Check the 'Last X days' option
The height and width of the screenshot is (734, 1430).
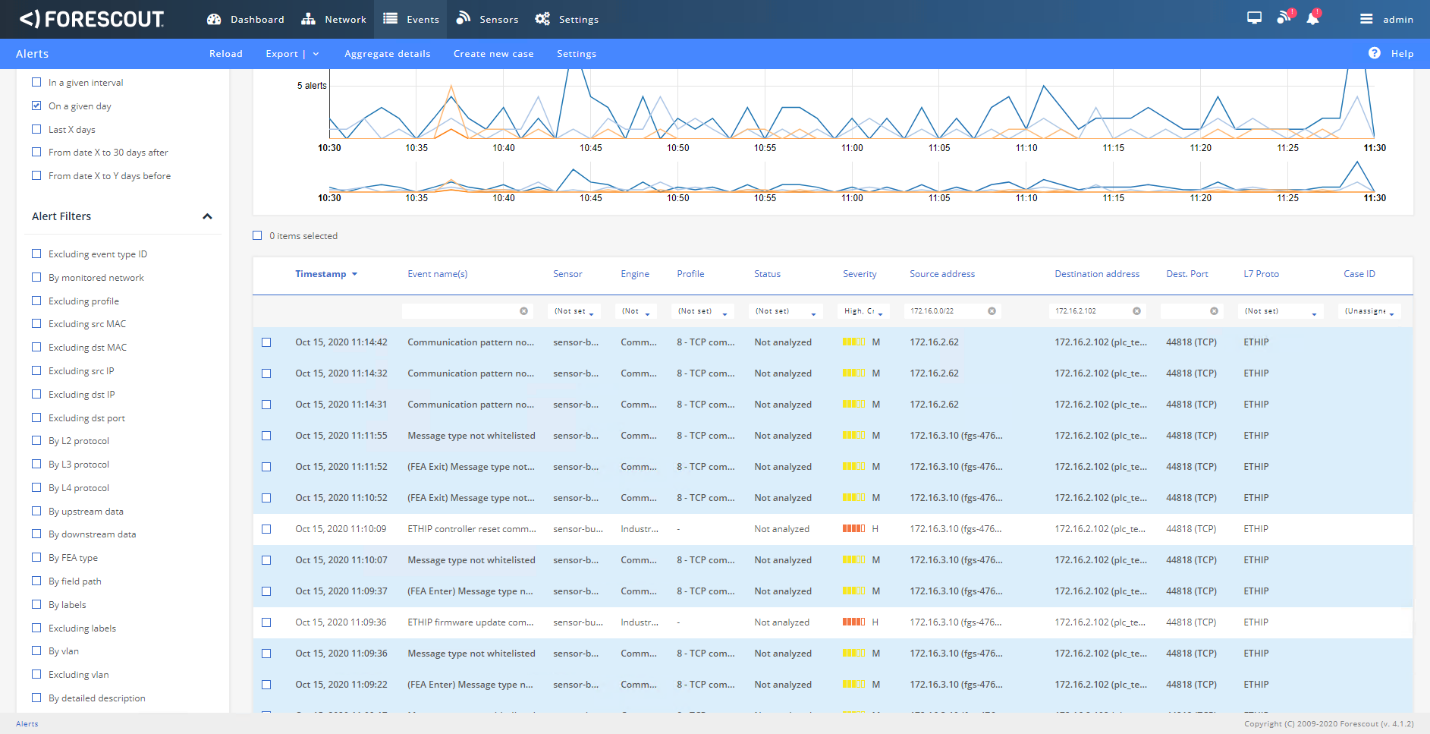pos(37,129)
